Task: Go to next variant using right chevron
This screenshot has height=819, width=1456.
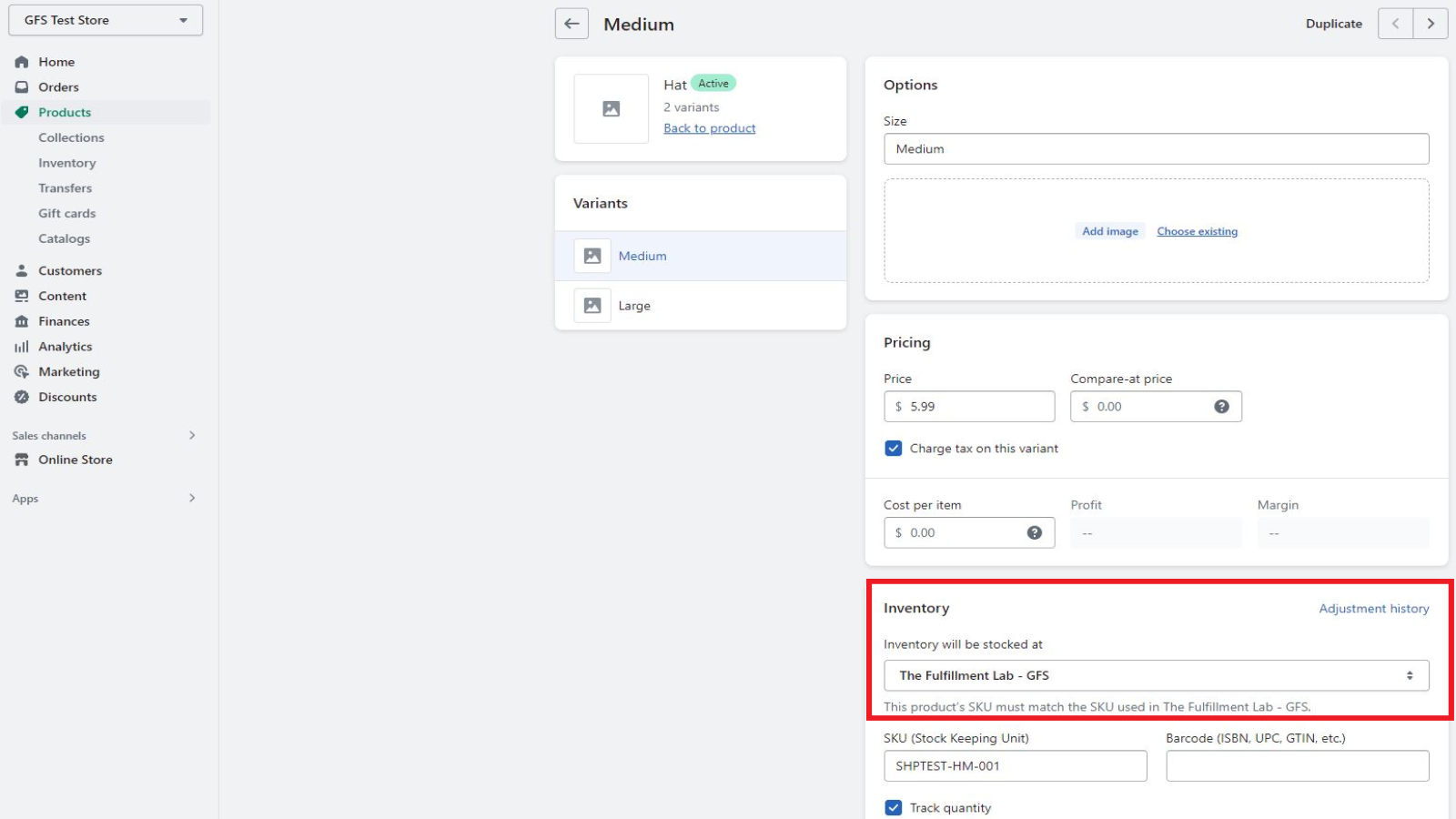Action: point(1431,24)
